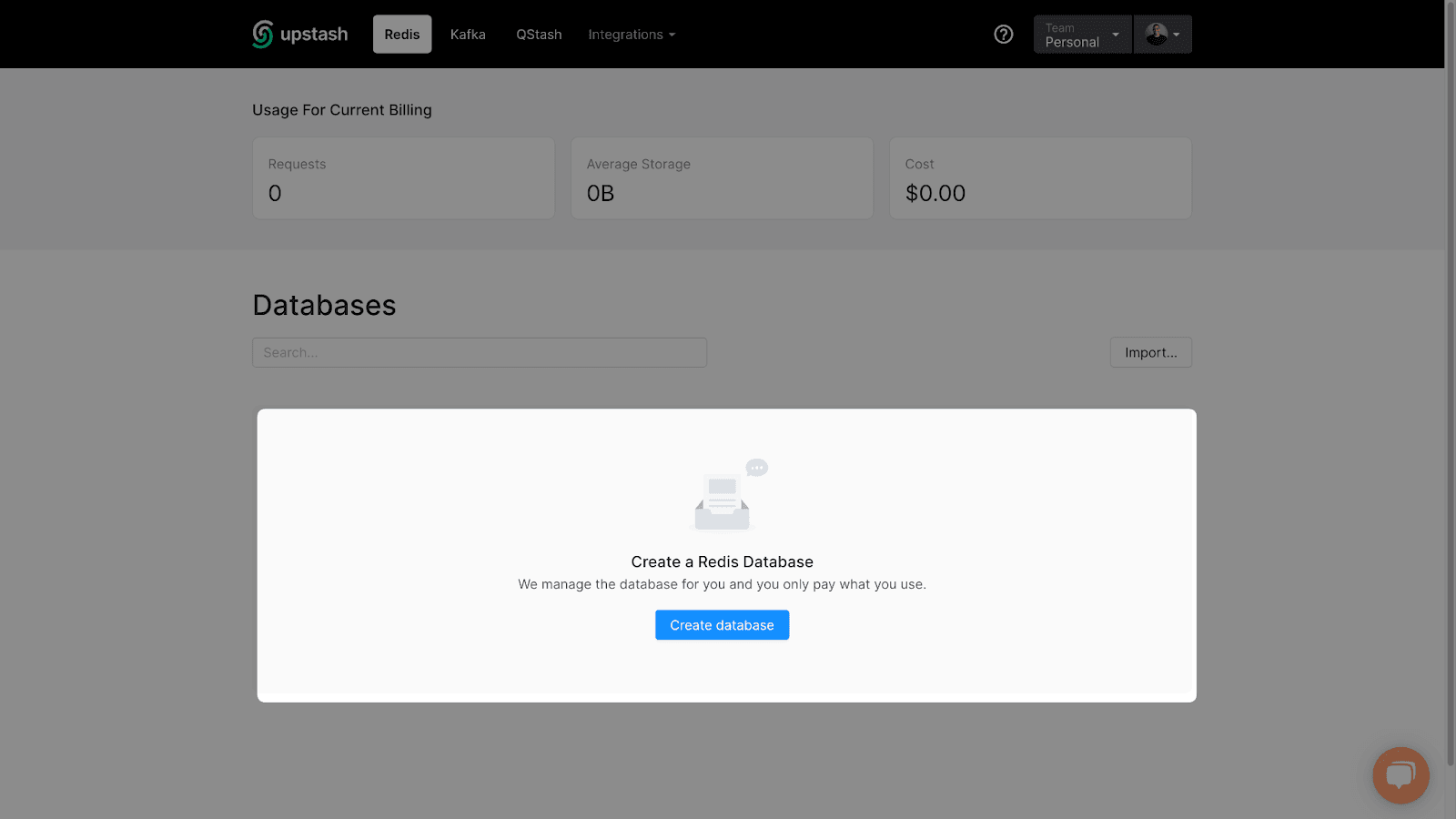Click the Import... button
The width and height of the screenshot is (1456, 819).
[x=1150, y=352]
